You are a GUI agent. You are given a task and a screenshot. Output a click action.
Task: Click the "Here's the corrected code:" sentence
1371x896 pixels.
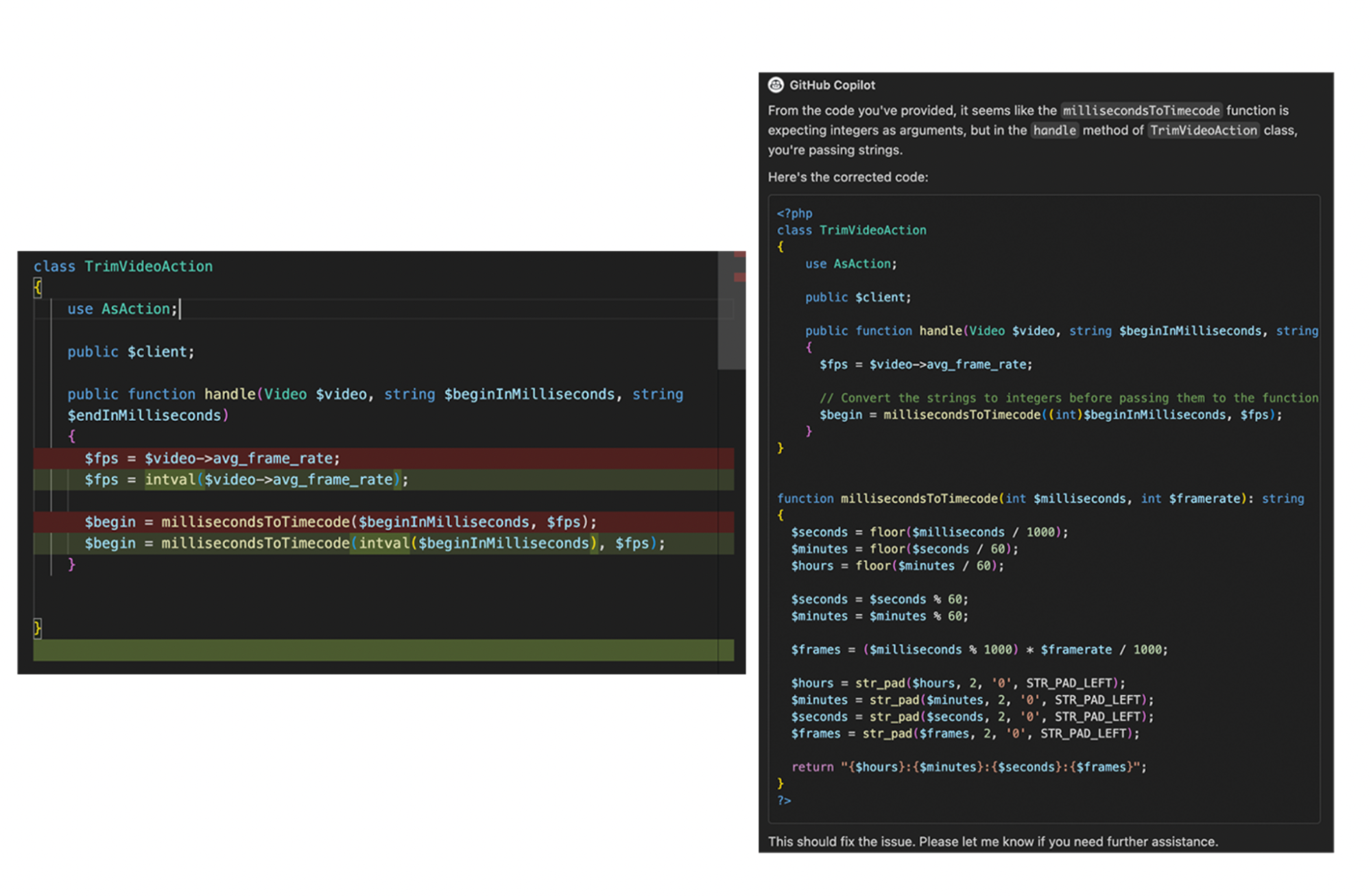coord(848,177)
